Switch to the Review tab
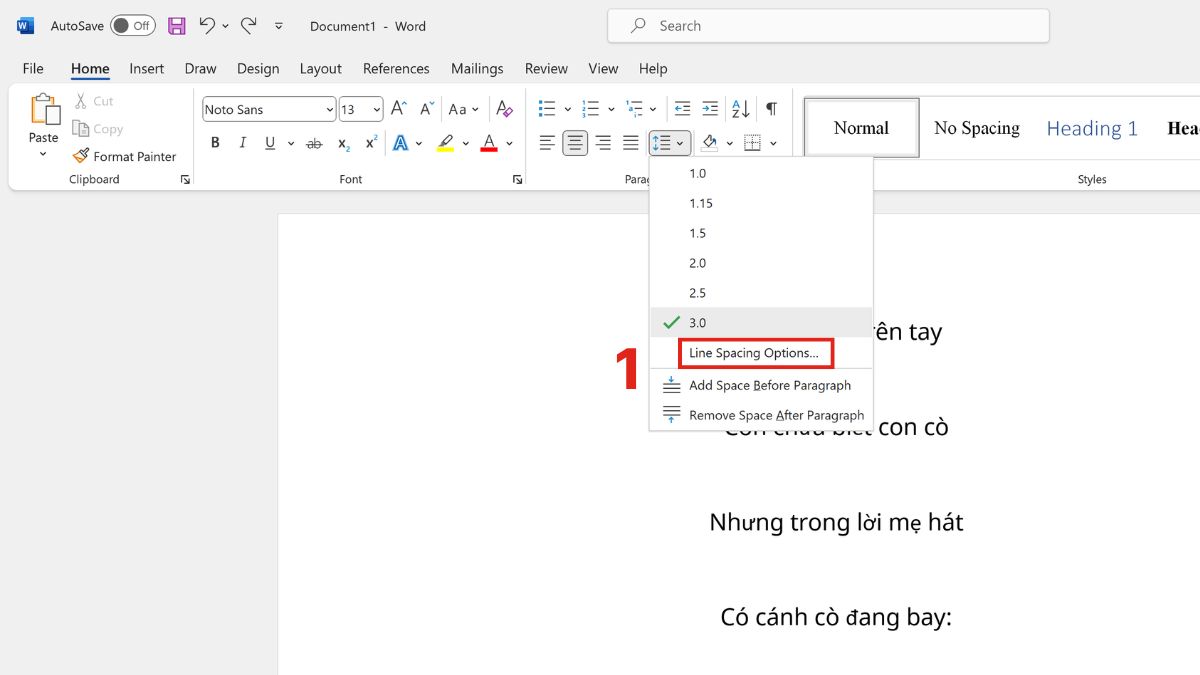Image resolution: width=1200 pixels, height=675 pixels. tap(546, 68)
